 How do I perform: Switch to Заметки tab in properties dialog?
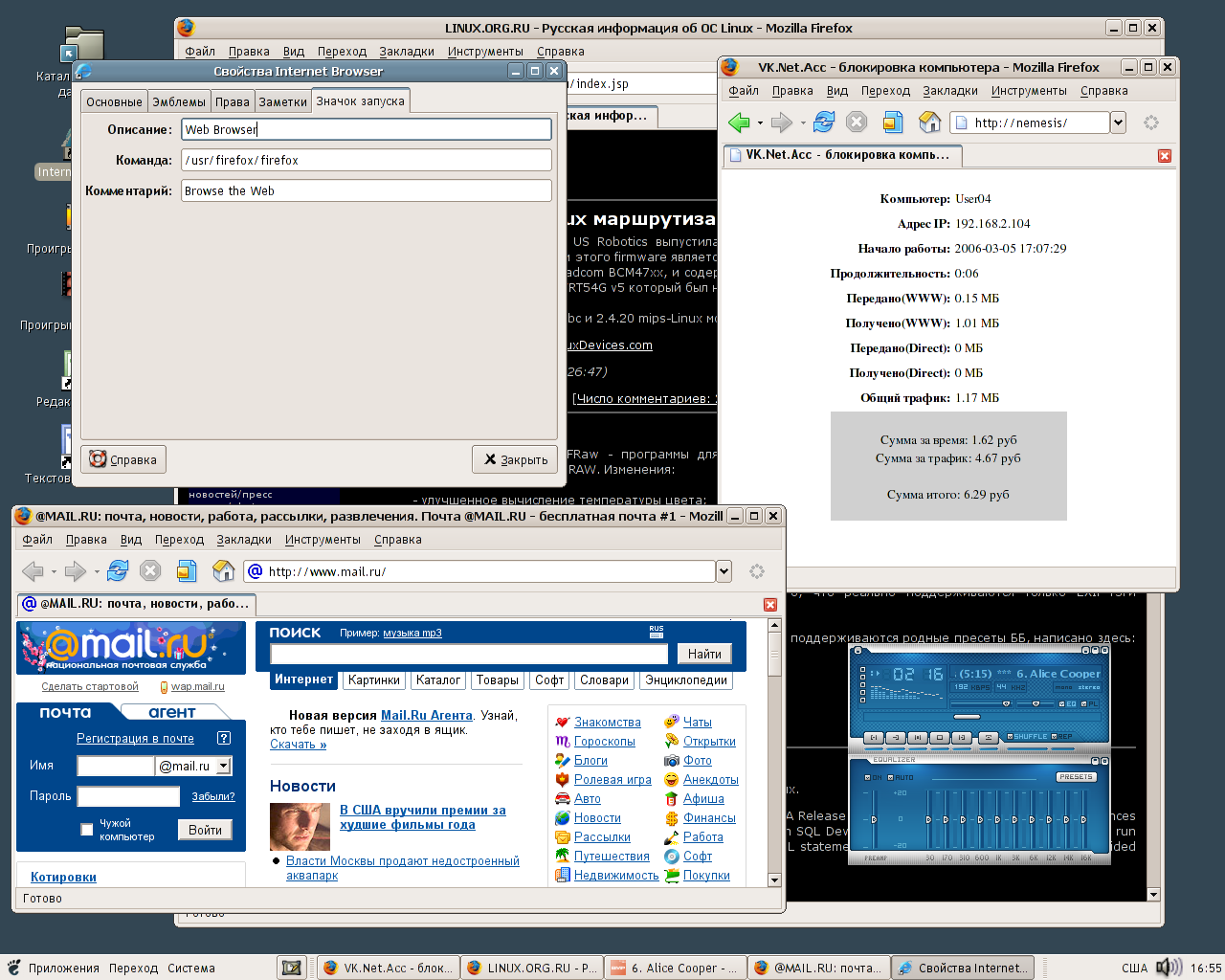[283, 101]
